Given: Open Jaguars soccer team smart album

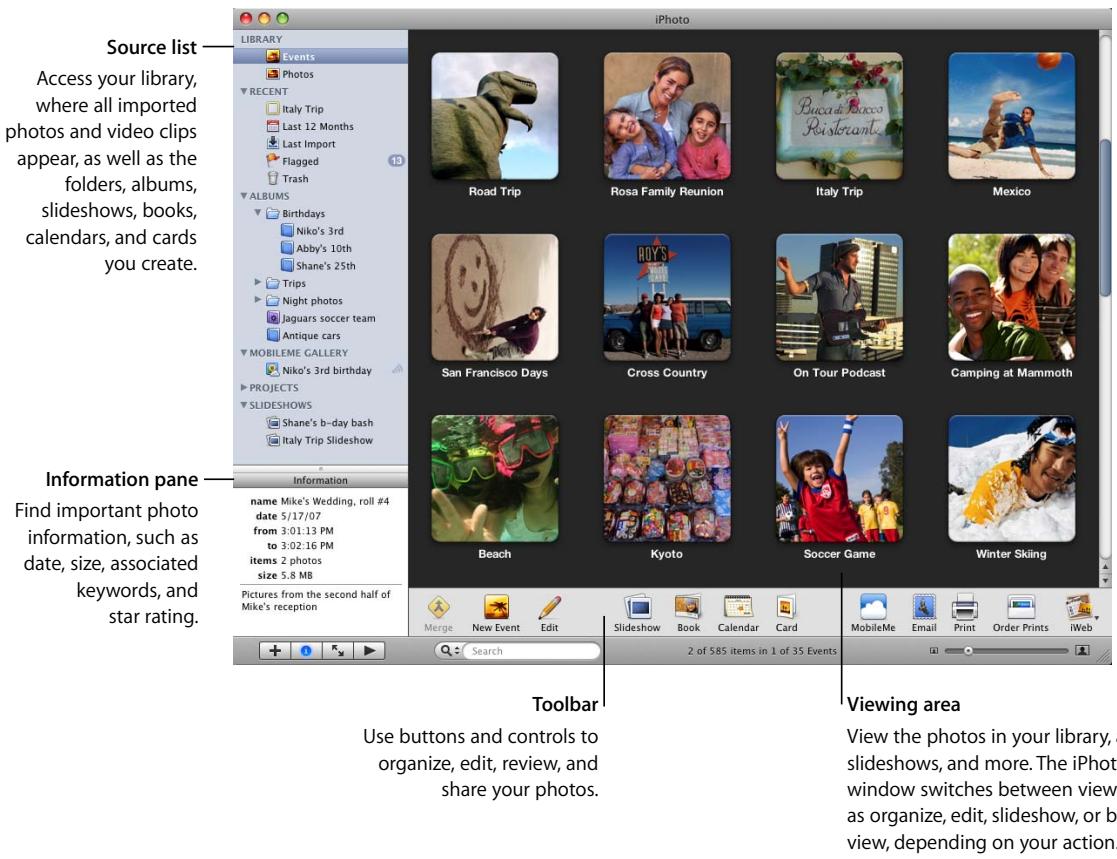Looking at the screenshot, I should pyautogui.click(x=321, y=318).
